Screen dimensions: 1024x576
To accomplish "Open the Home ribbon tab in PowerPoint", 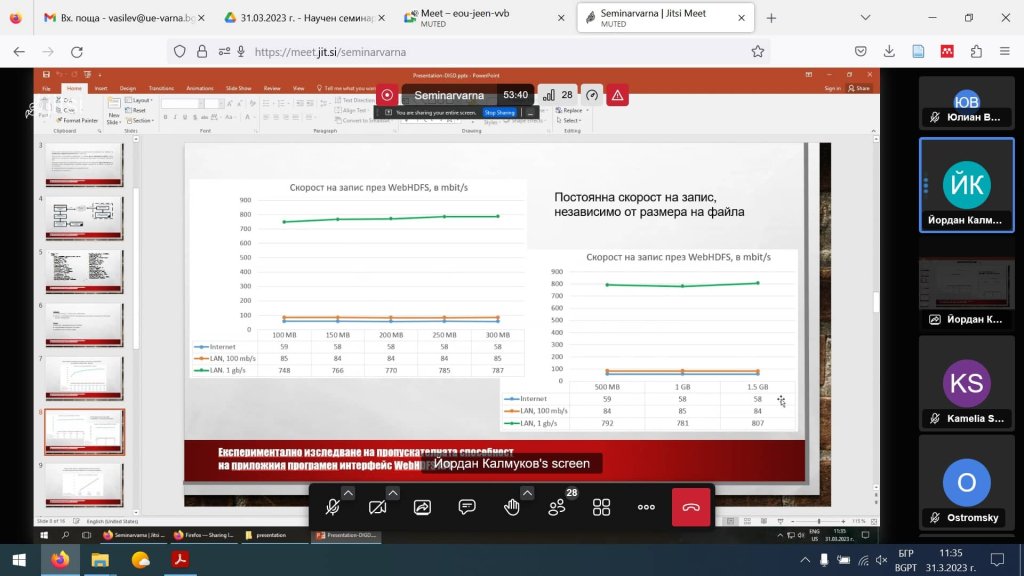I will 74,88.
